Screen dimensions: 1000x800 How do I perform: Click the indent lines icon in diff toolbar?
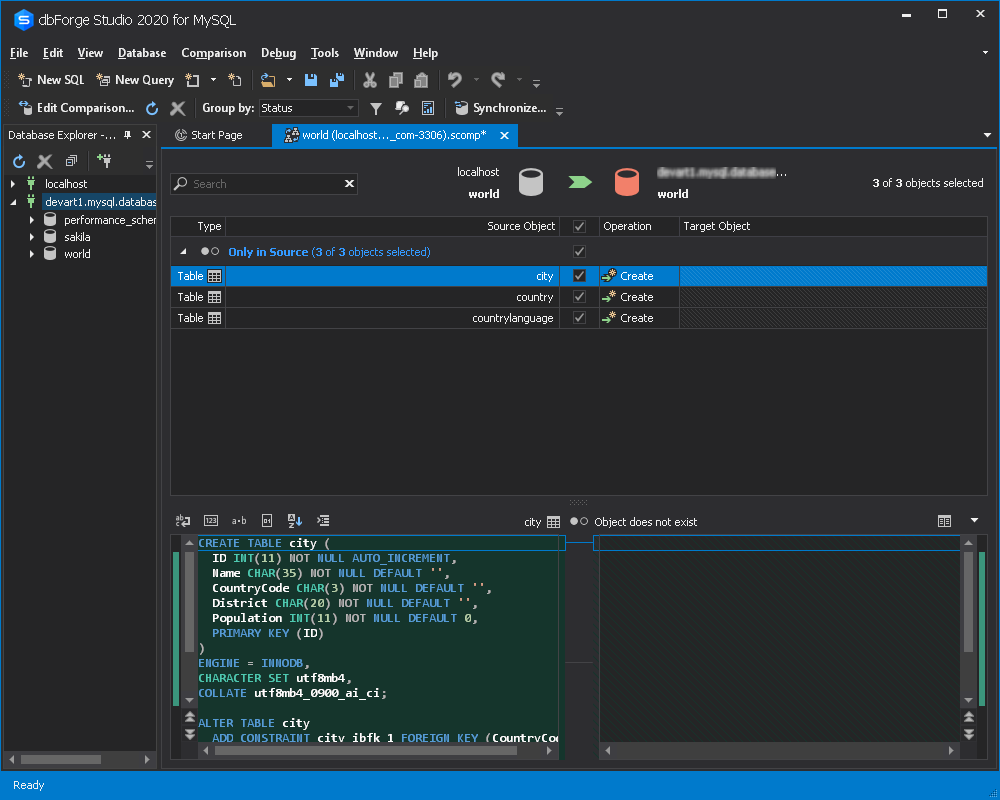pyautogui.click(x=323, y=521)
